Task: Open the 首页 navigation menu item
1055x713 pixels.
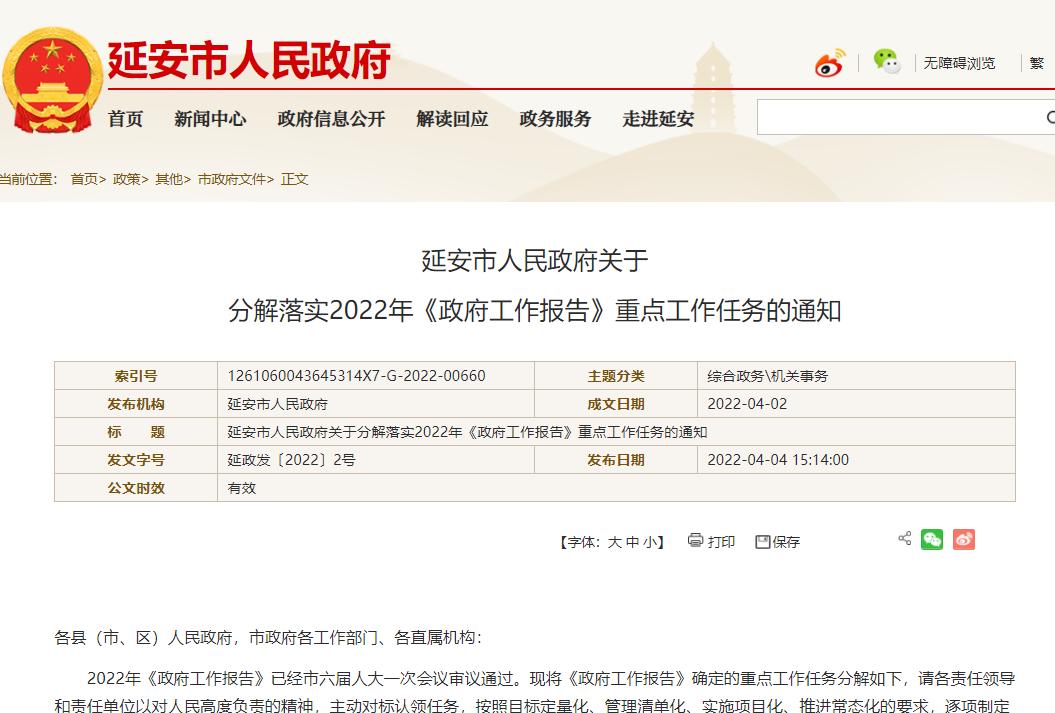Action: [x=125, y=119]
